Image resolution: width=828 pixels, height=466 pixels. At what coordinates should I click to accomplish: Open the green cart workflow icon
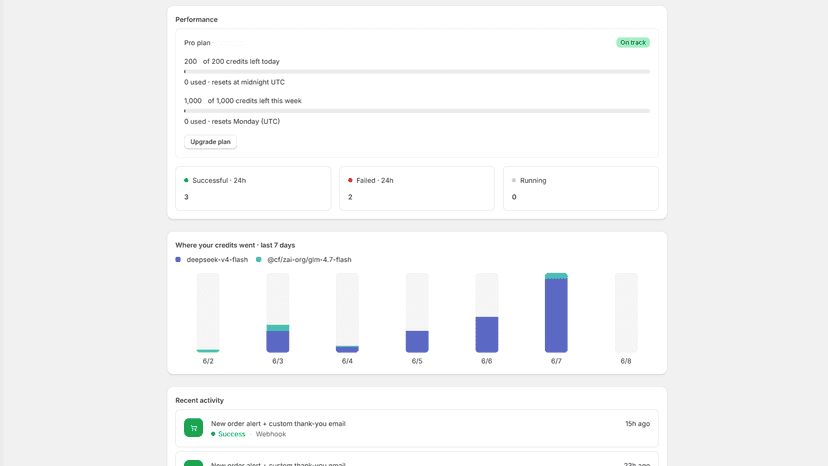(193, 427)
